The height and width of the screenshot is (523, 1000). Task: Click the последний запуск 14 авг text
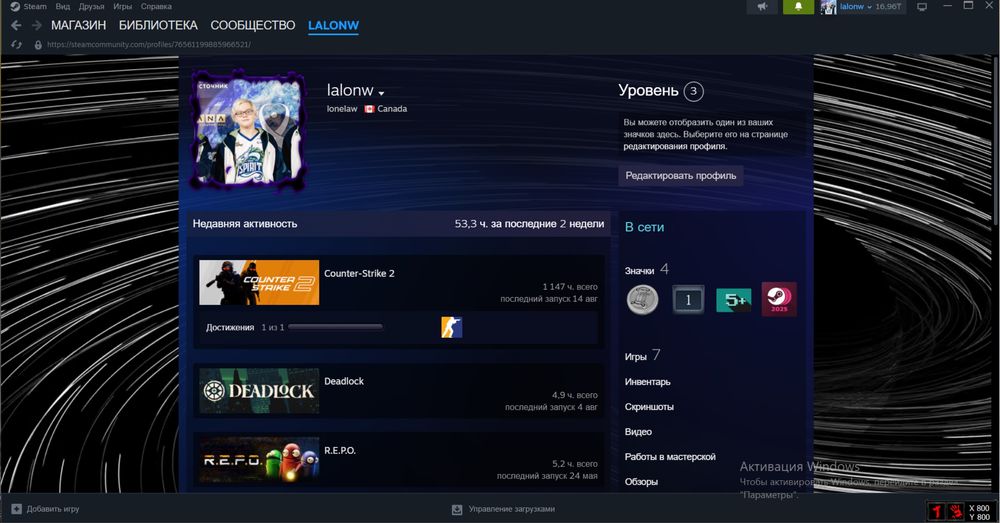[548, 298]
